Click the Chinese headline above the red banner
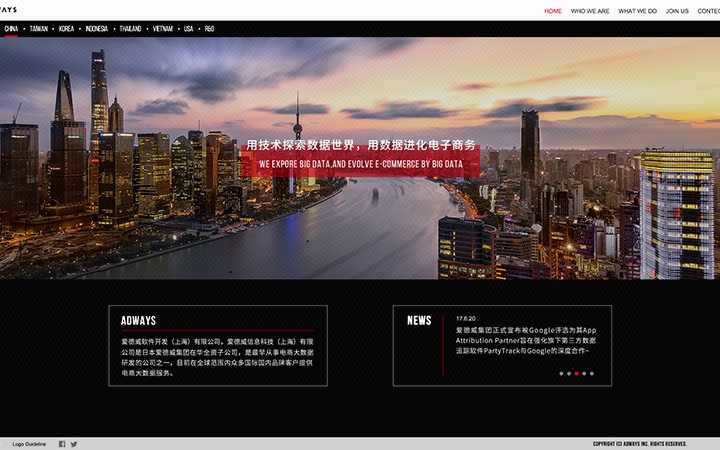 pyautogui.click(x=360, y=145)
